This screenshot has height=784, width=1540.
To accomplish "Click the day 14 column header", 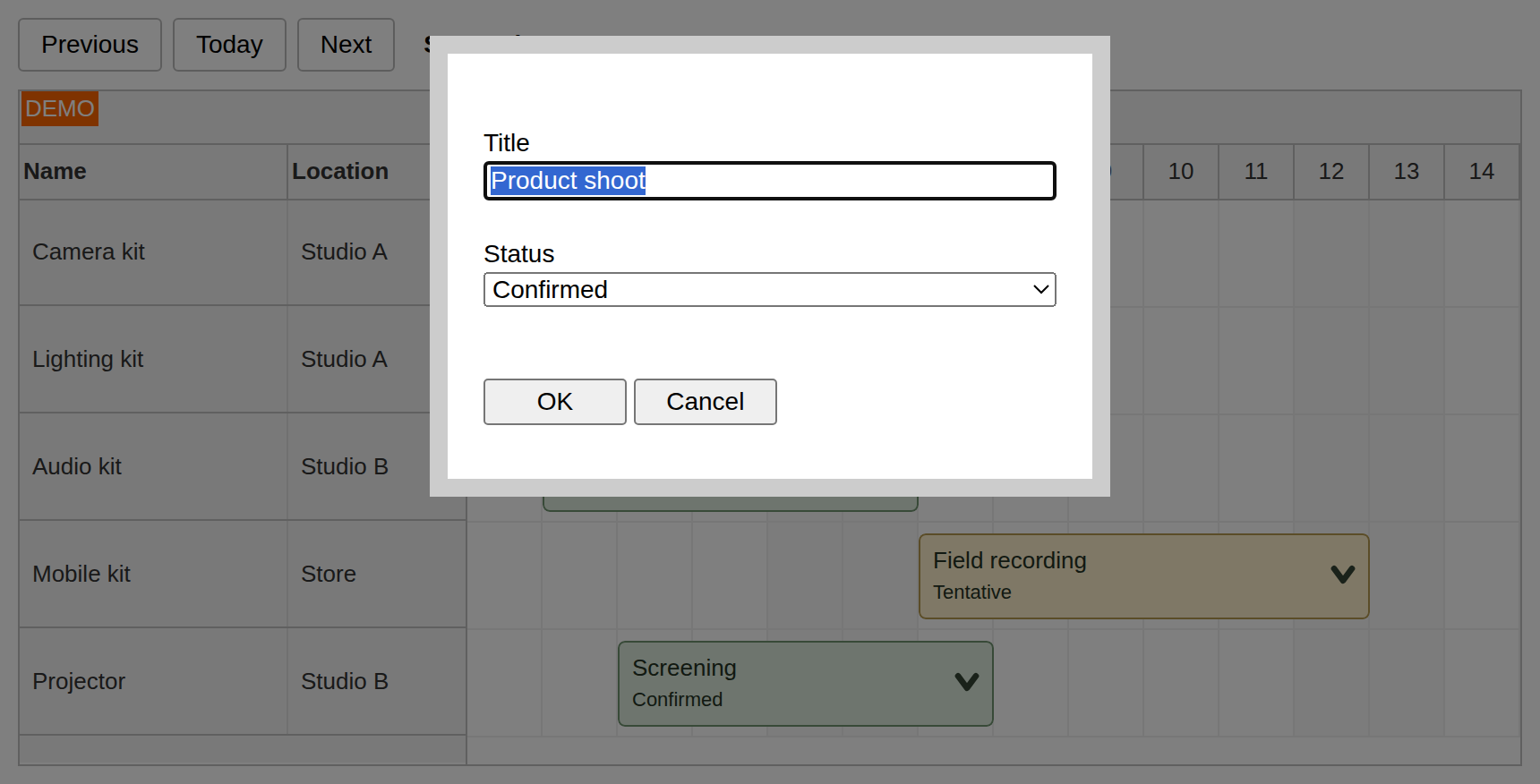I will (x=1482, y=172).
